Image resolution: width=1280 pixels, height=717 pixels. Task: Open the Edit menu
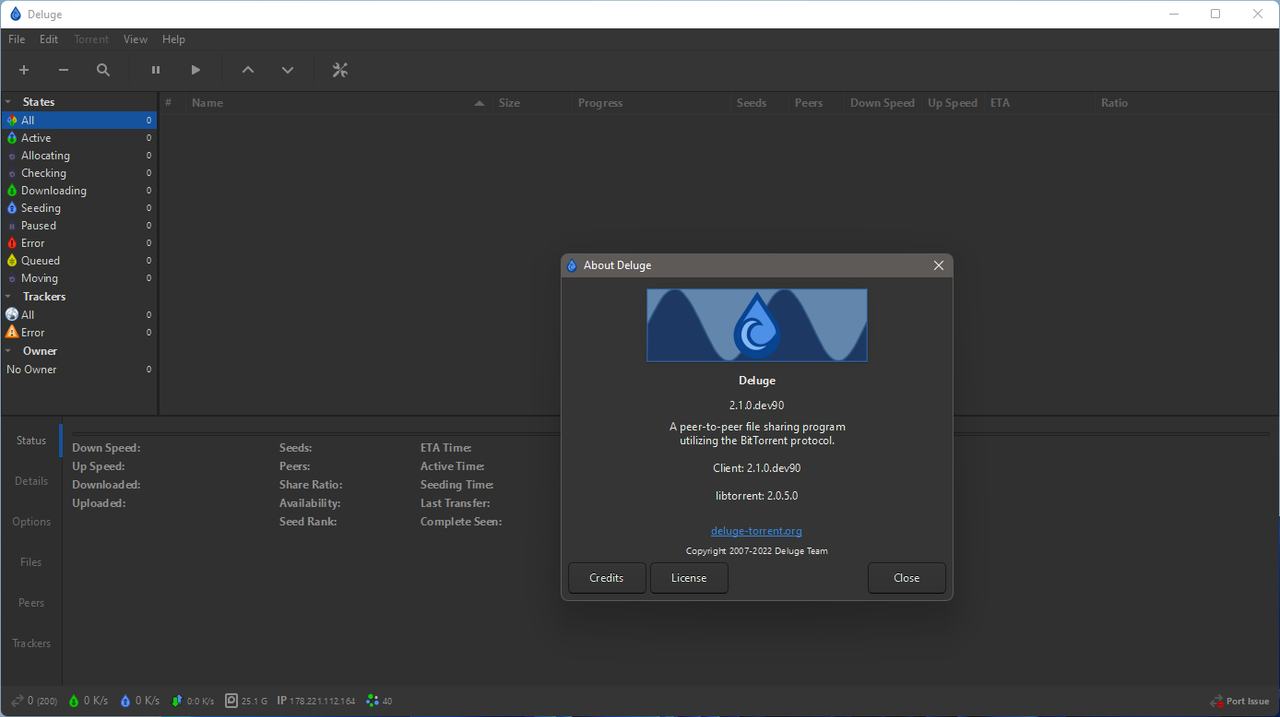[49, 39]
